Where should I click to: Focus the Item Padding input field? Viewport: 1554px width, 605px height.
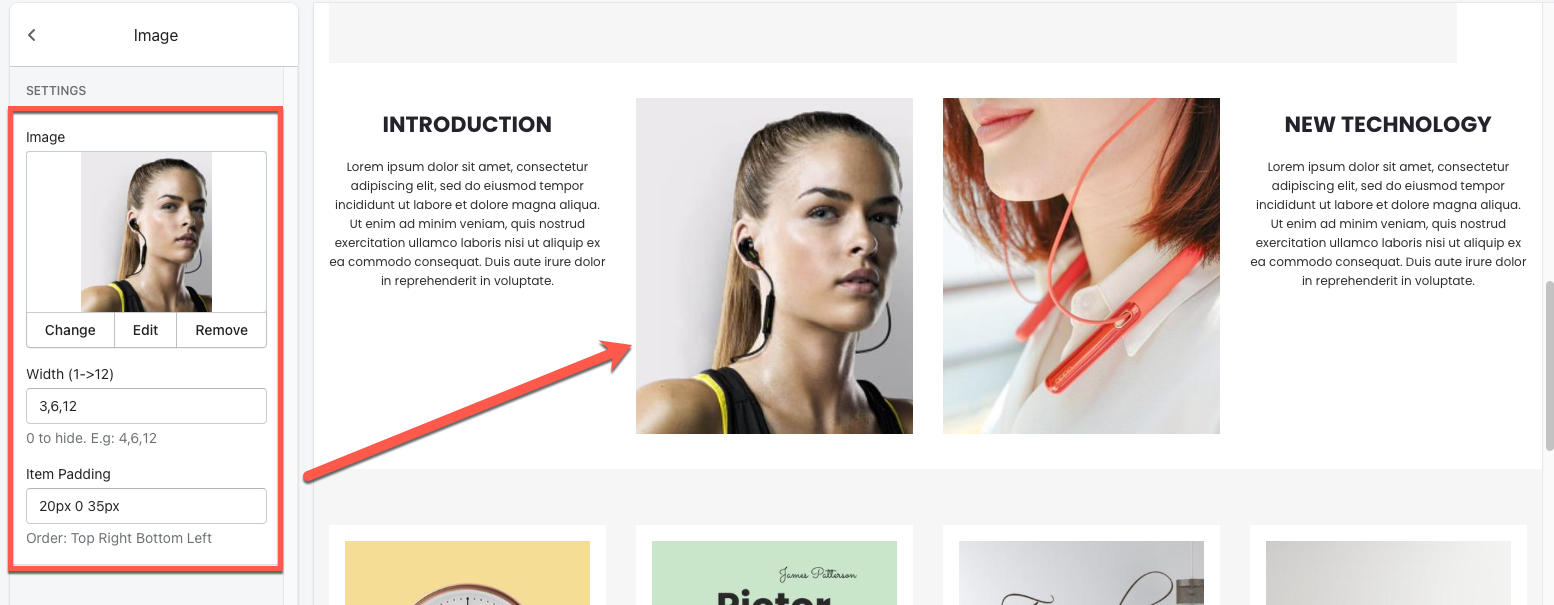click(x=146, y=506)
